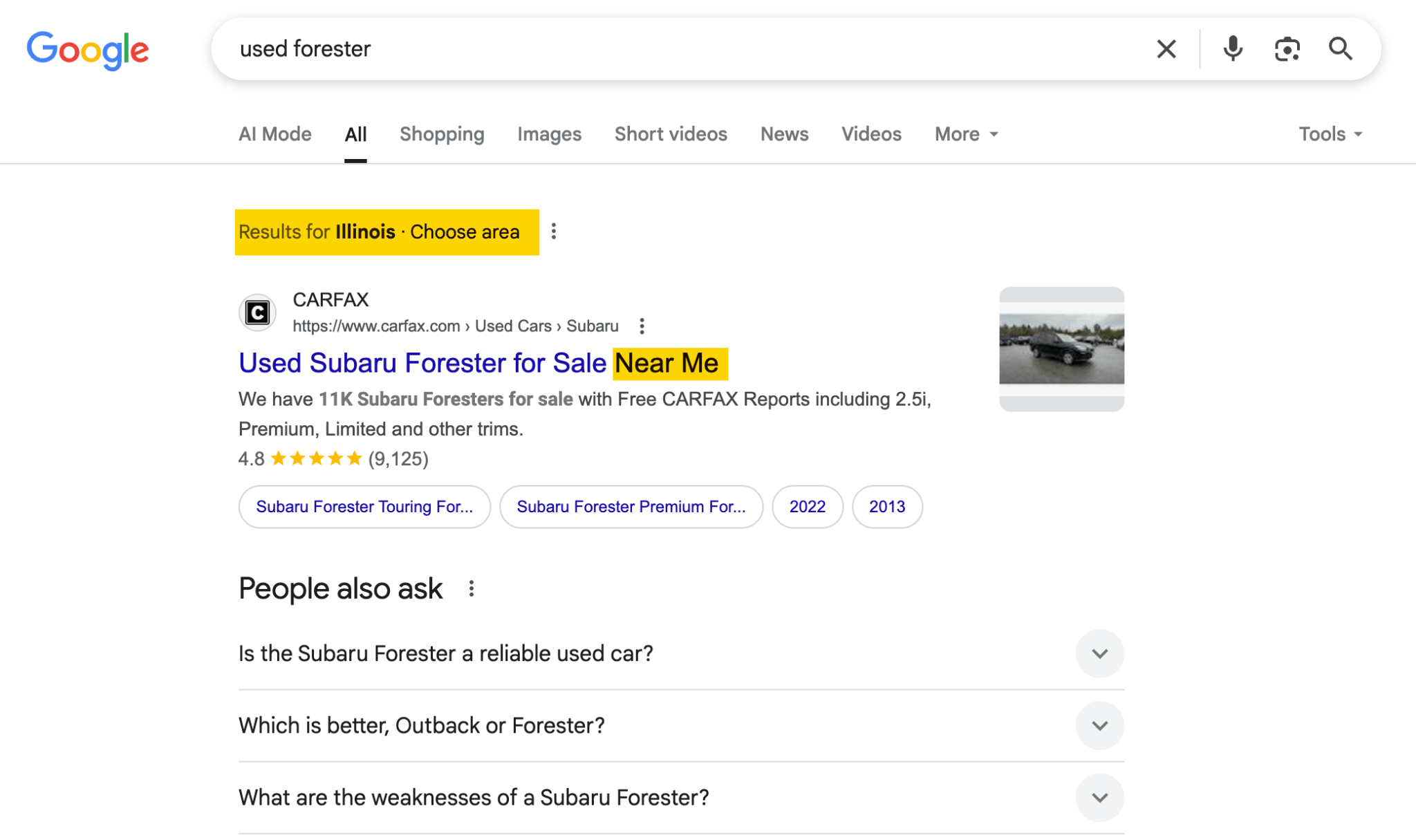Open the More dropdown

pyautogui.click(x=965, y=134)
